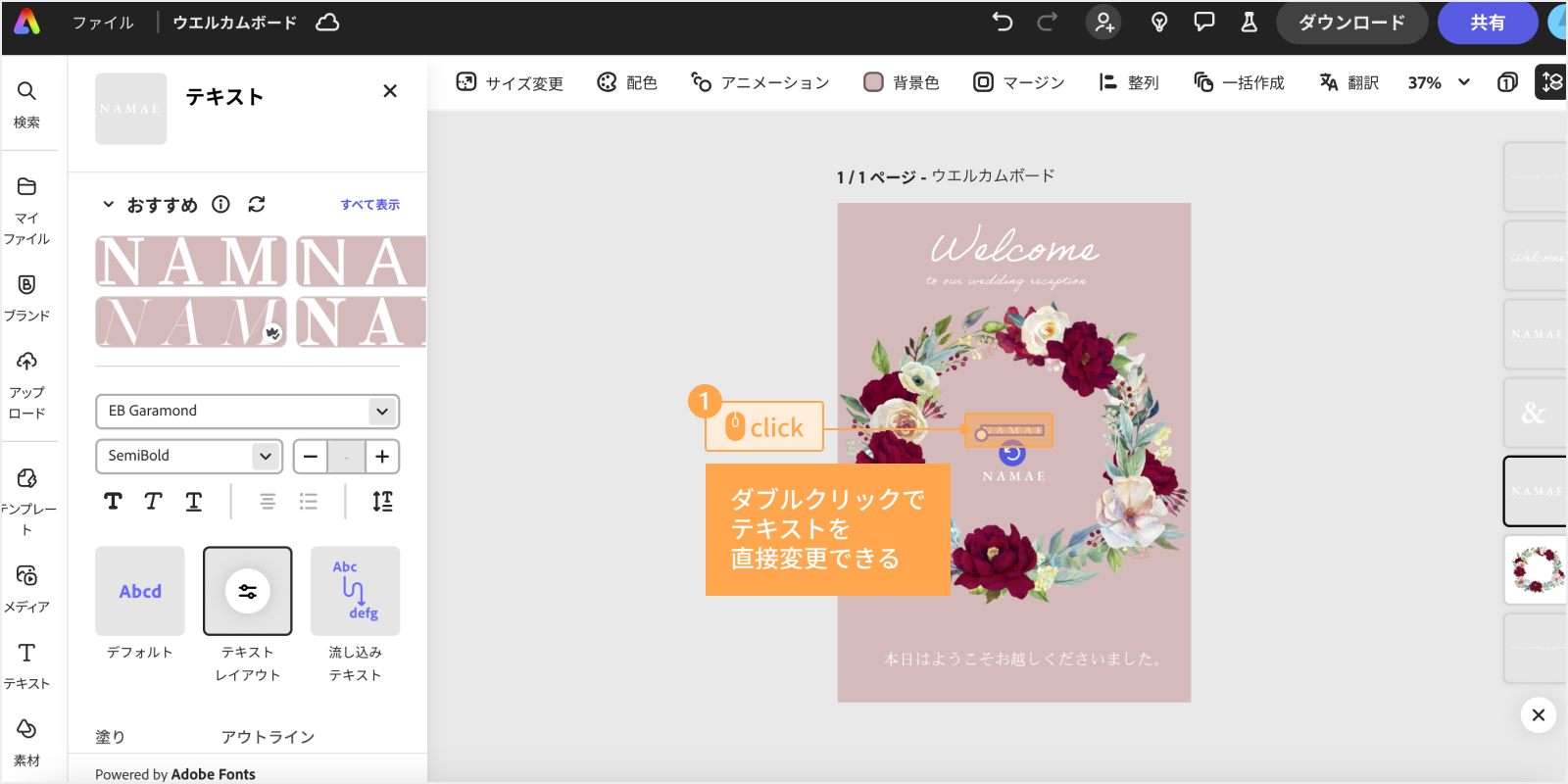
Task: Click the 共有 share button
Action: click(1488, 23)
